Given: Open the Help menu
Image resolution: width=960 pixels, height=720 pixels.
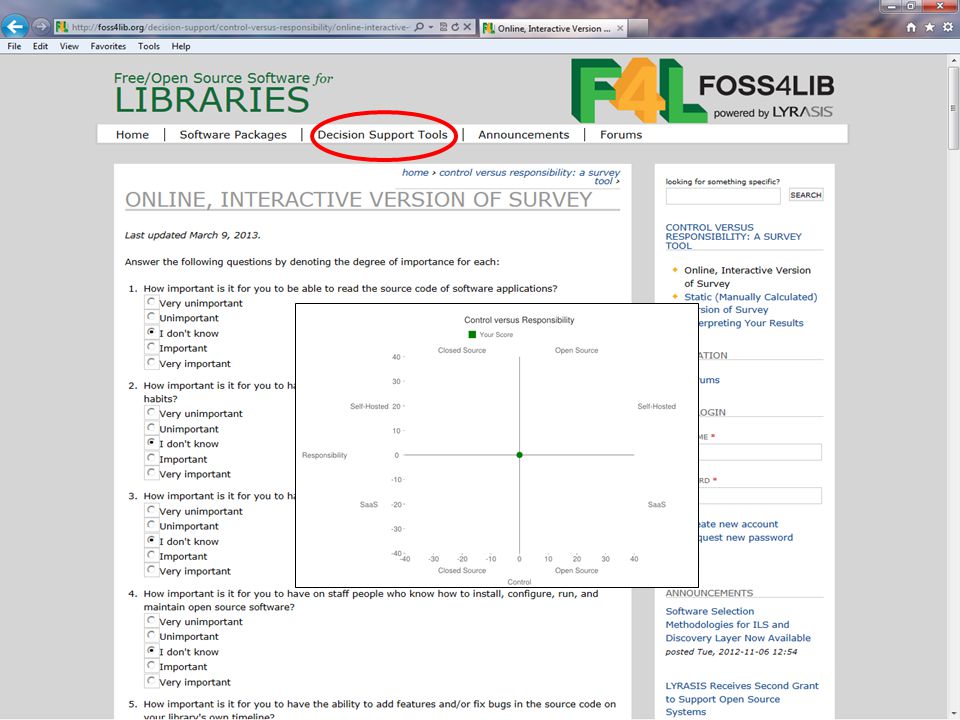Looking at the screenshot, I should (x=181, y=46).
